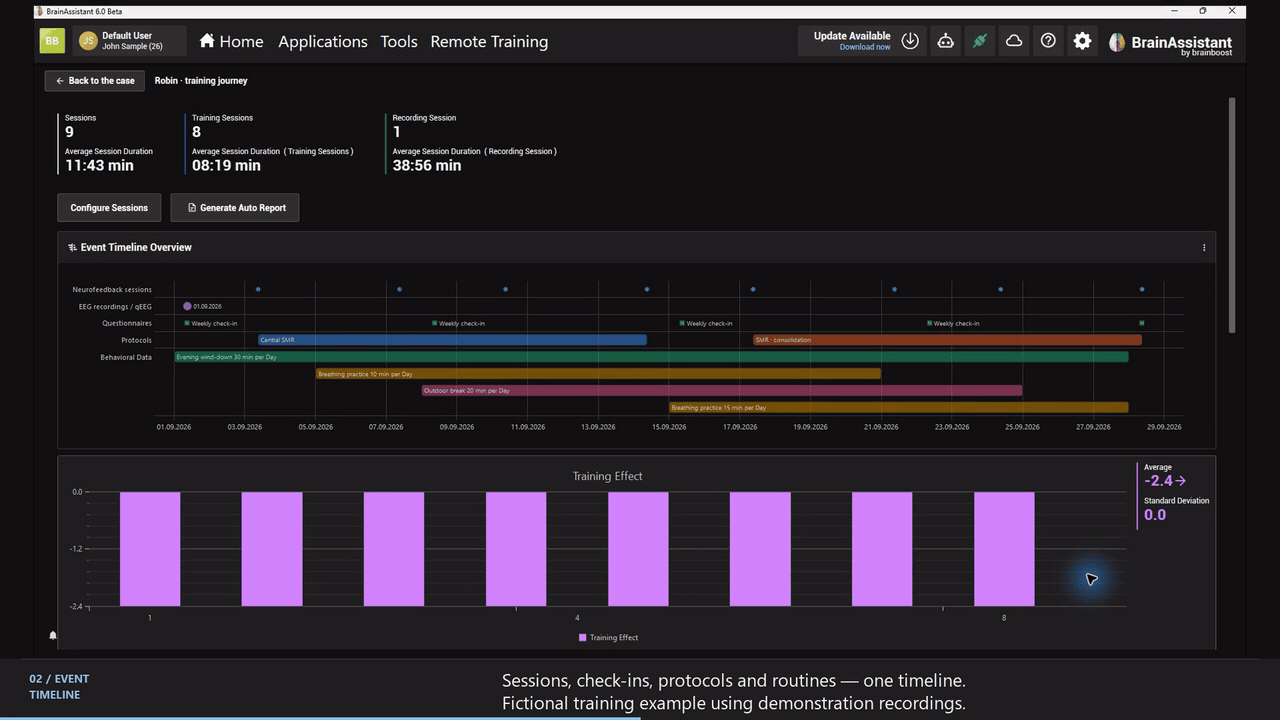Select the Central SMR protocol bar
The width and height of the screenshot is (1280, 720).
[452, 340]
